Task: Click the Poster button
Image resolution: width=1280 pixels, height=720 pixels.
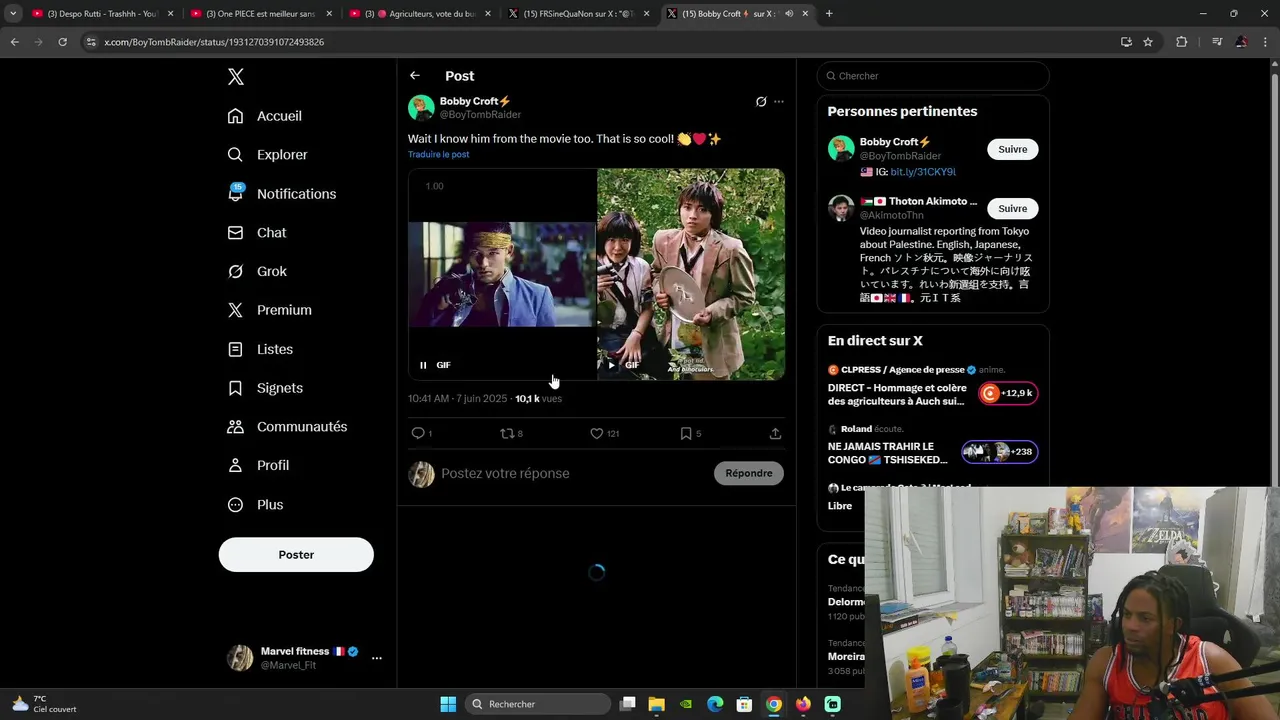Action: (x=296, y=555)
